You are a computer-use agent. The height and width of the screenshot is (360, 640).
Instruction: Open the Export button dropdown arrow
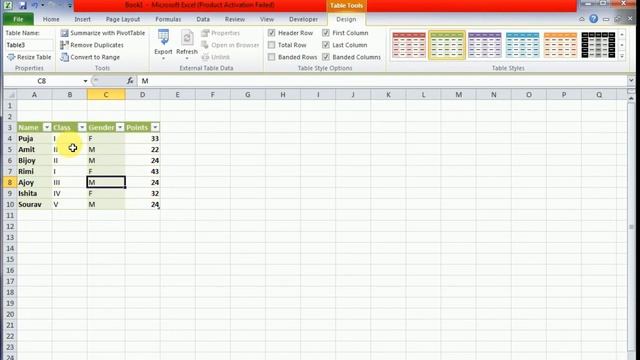click(x=163, y=58)
